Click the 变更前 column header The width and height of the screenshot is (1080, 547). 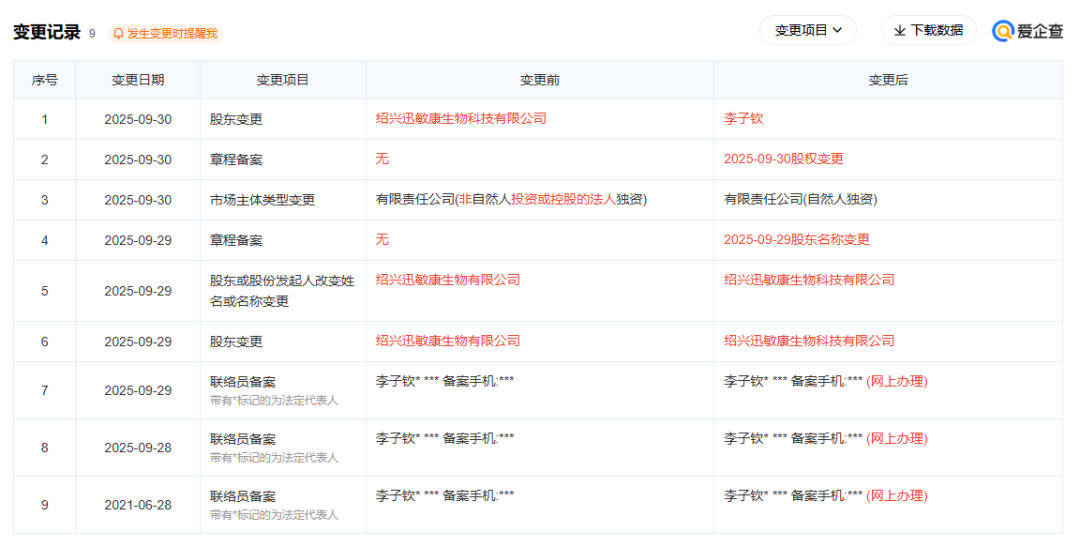point(539,80)
